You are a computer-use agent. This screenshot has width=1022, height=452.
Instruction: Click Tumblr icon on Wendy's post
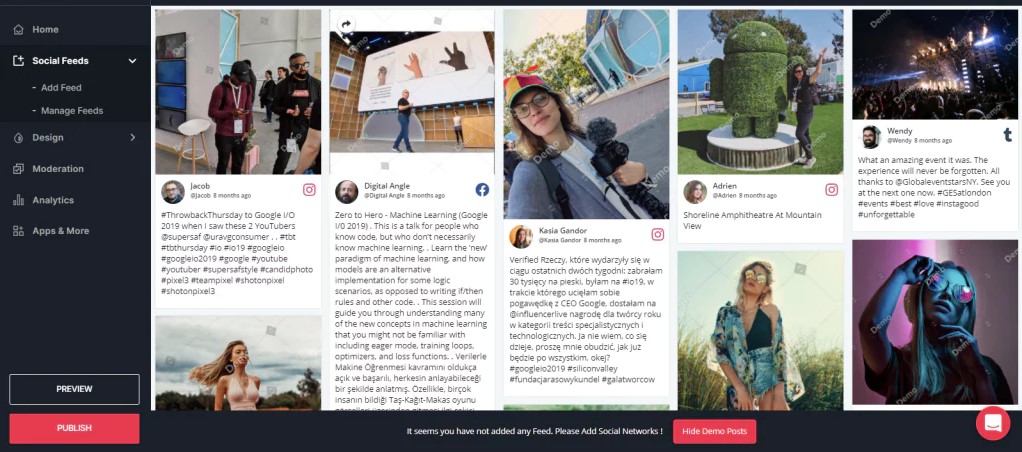(1007, 135)
